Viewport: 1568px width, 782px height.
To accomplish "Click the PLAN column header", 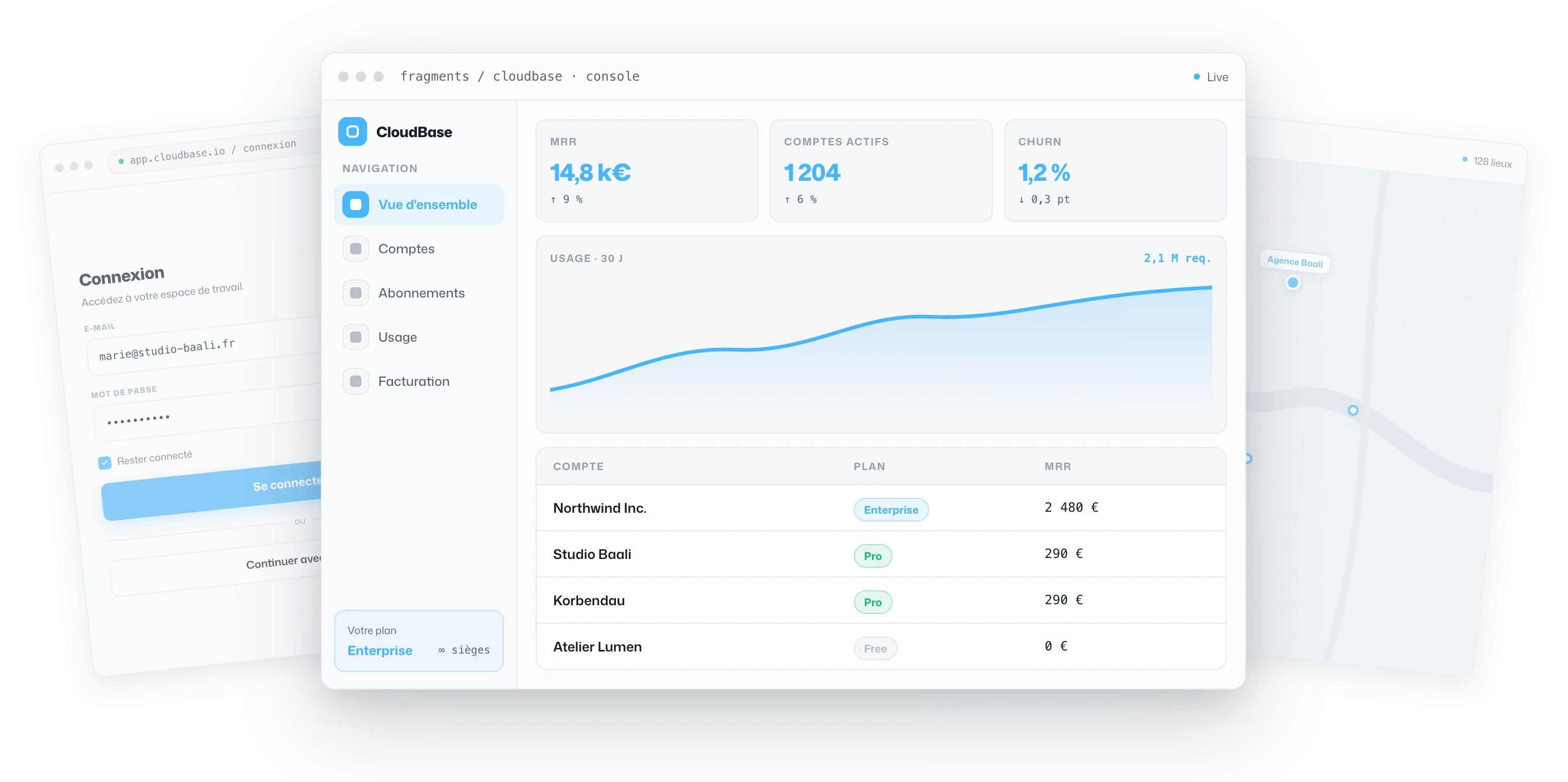I will point(869,467).
